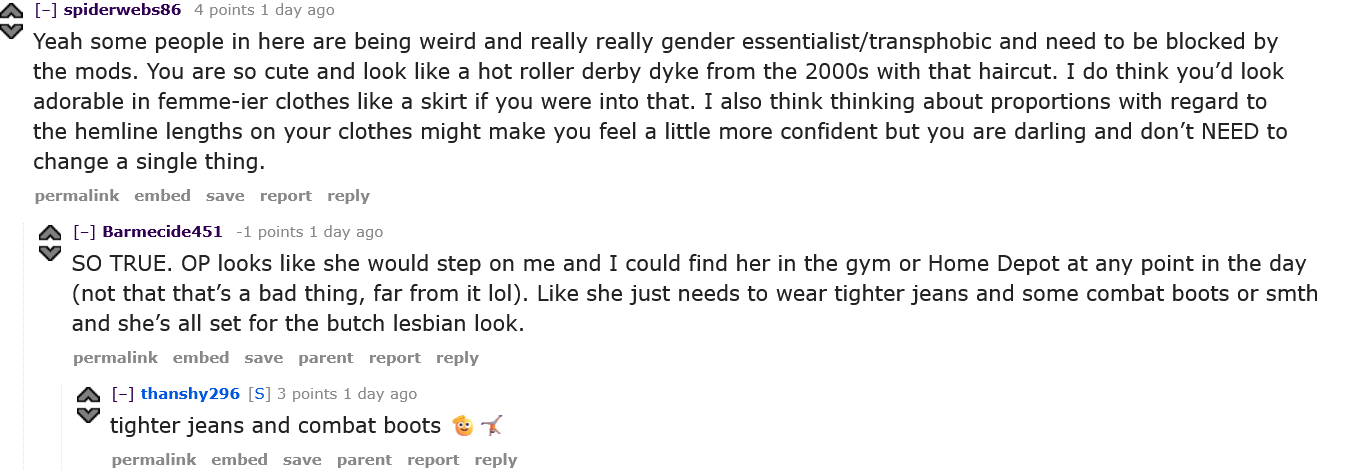
Task: Open Barmecide451 user profile
Action: click(x=162, y=232)
